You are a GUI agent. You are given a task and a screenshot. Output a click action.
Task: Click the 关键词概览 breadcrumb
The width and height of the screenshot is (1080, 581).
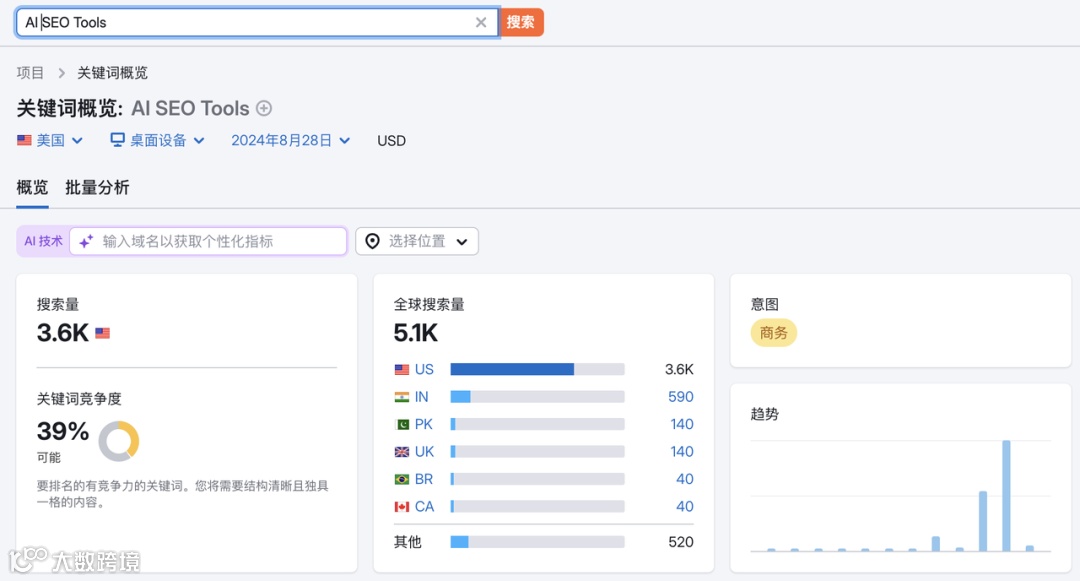[x=112, y=73]
